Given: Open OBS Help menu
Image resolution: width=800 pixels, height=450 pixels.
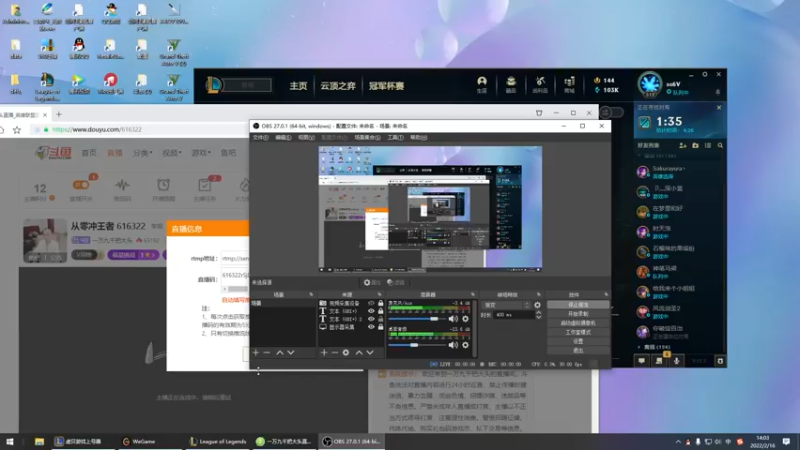Looking at the screenshot, I should coord(419,138).
